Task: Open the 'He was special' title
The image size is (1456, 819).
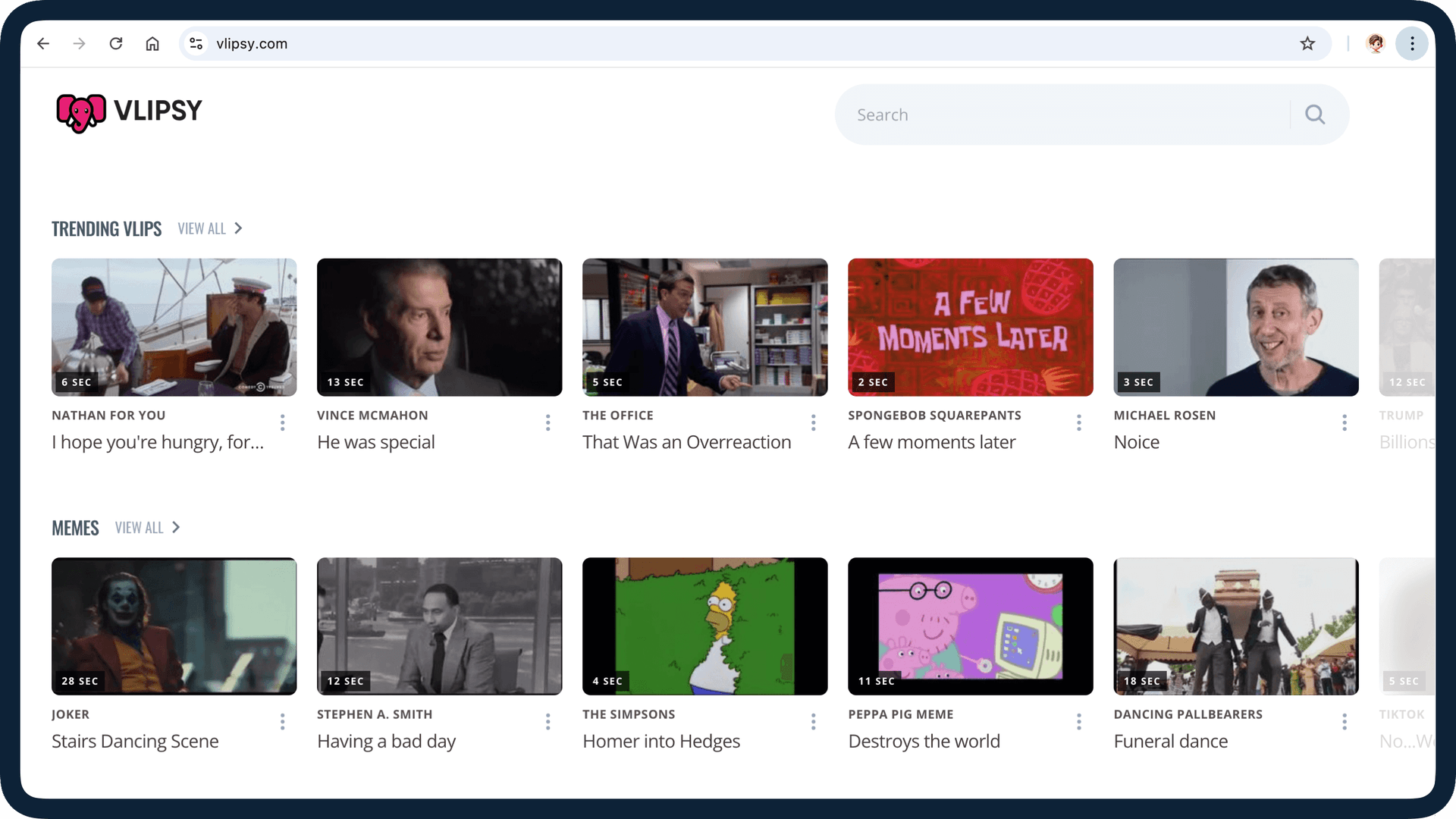Action: pos(376,442)
